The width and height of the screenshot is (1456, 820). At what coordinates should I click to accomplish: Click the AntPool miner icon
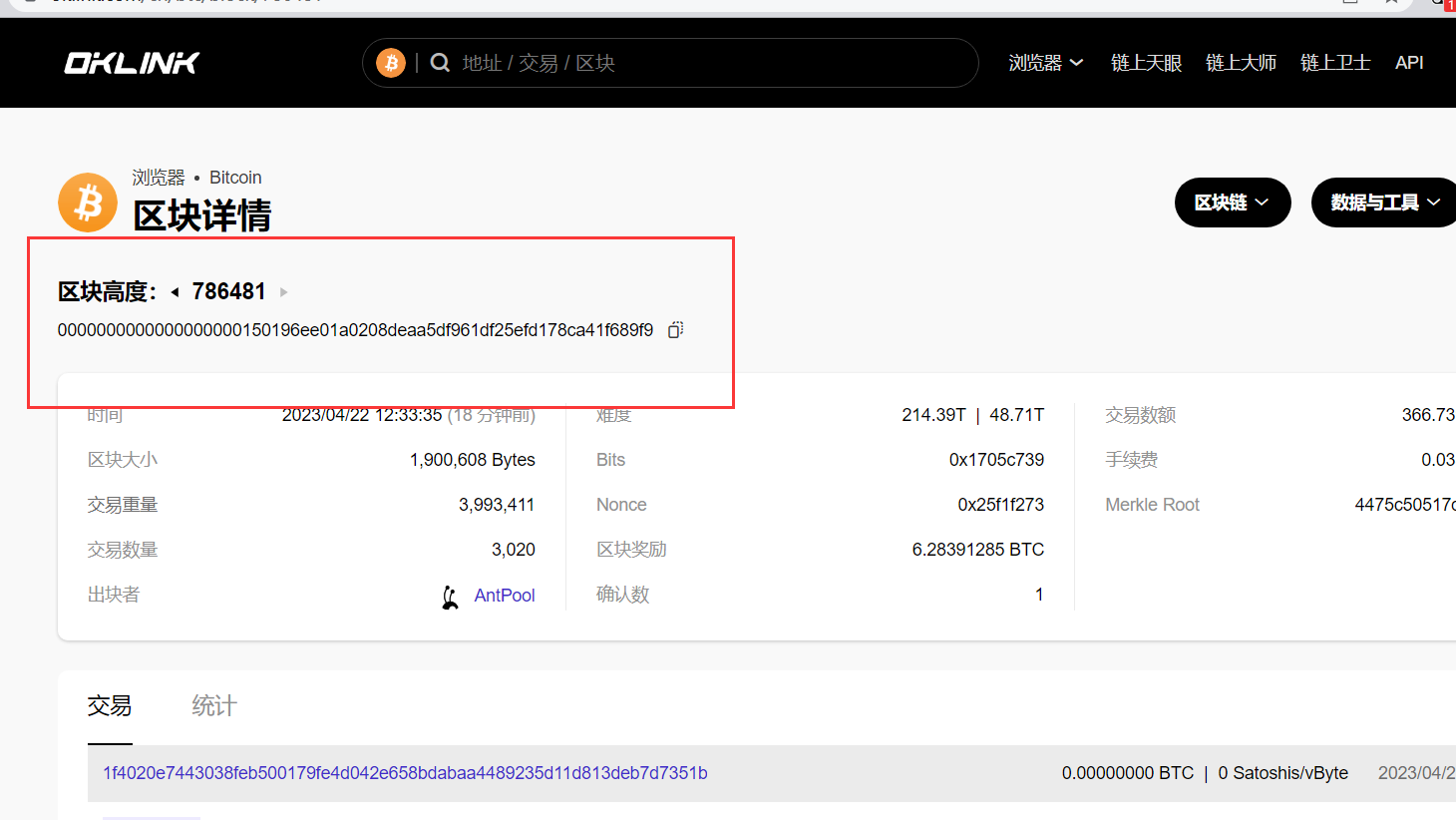pyautogui.click(x=451, y=597)
